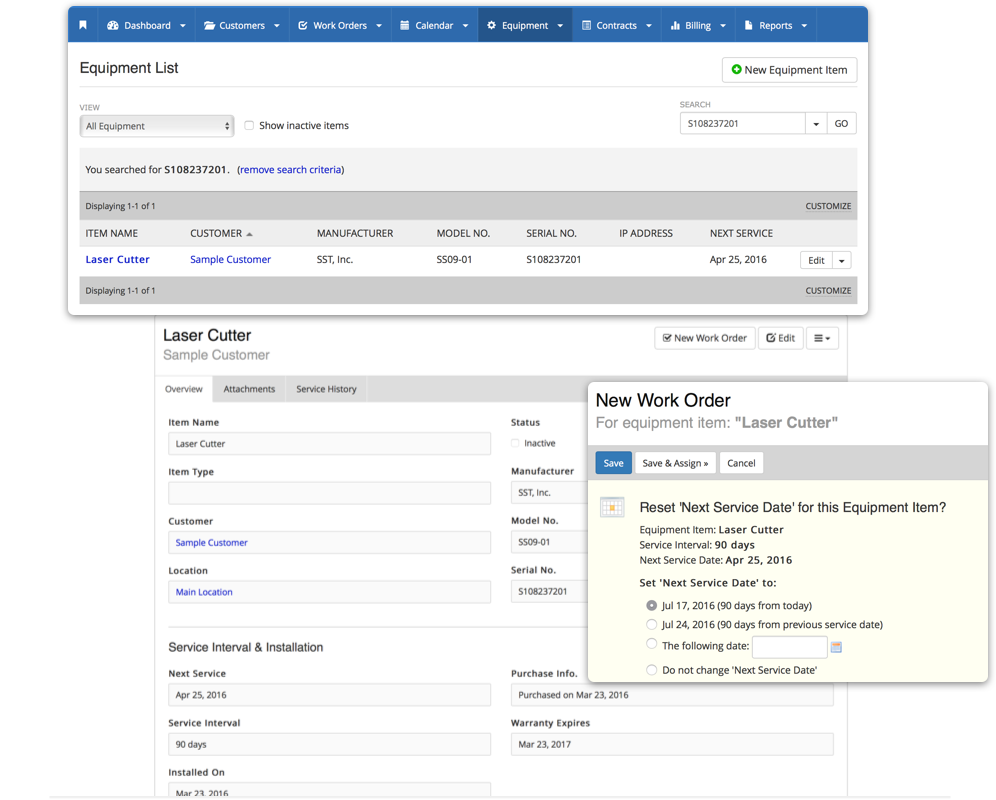Expand Billing menu arrow
The image size is (996, 800).
[x=723, y=26]
